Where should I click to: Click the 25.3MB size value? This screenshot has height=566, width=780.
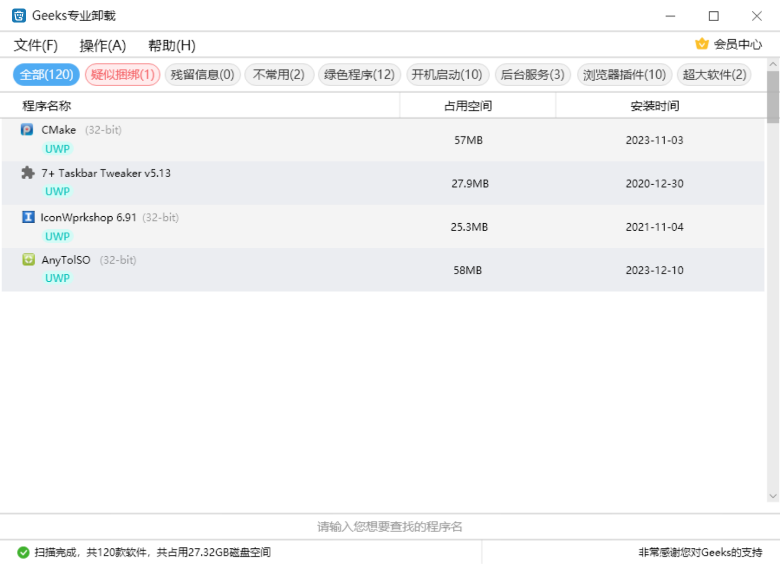click(x=469, y=227)
